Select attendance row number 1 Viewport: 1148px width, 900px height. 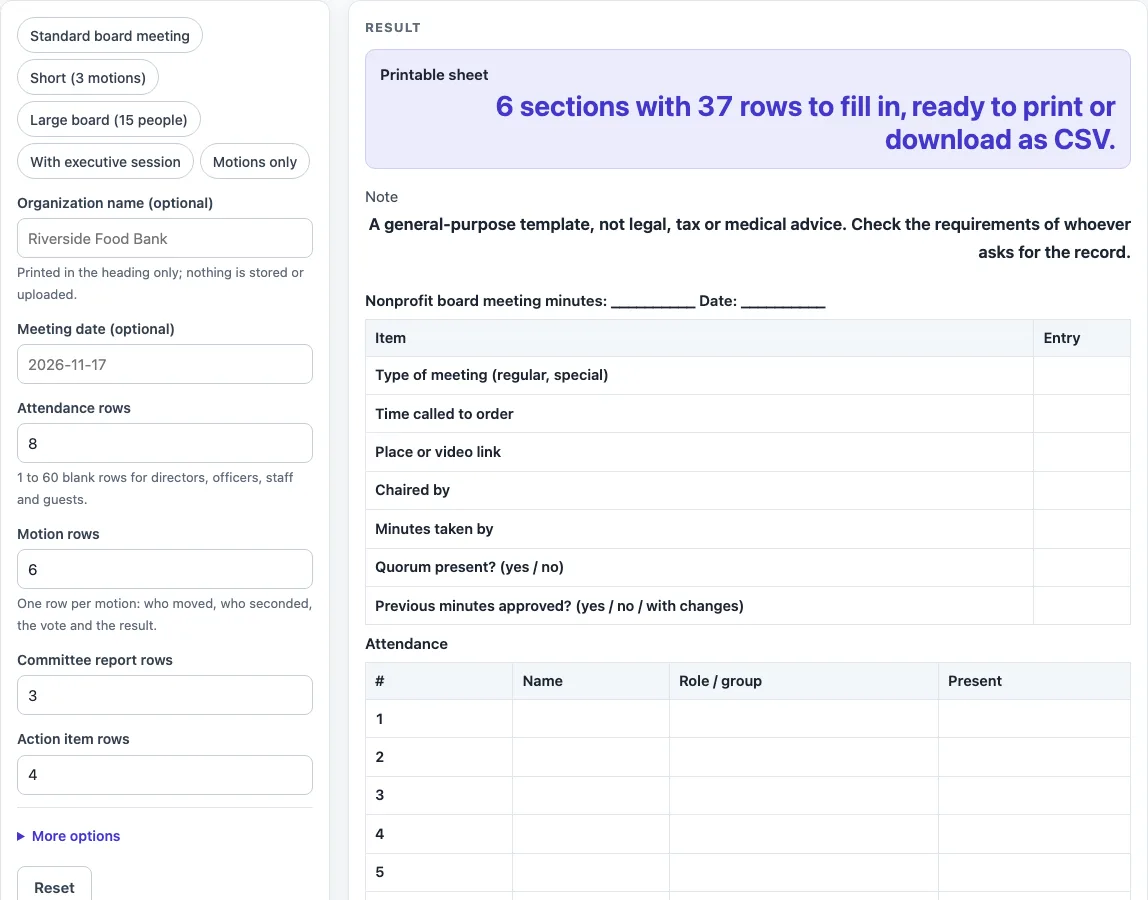[748, 718]
